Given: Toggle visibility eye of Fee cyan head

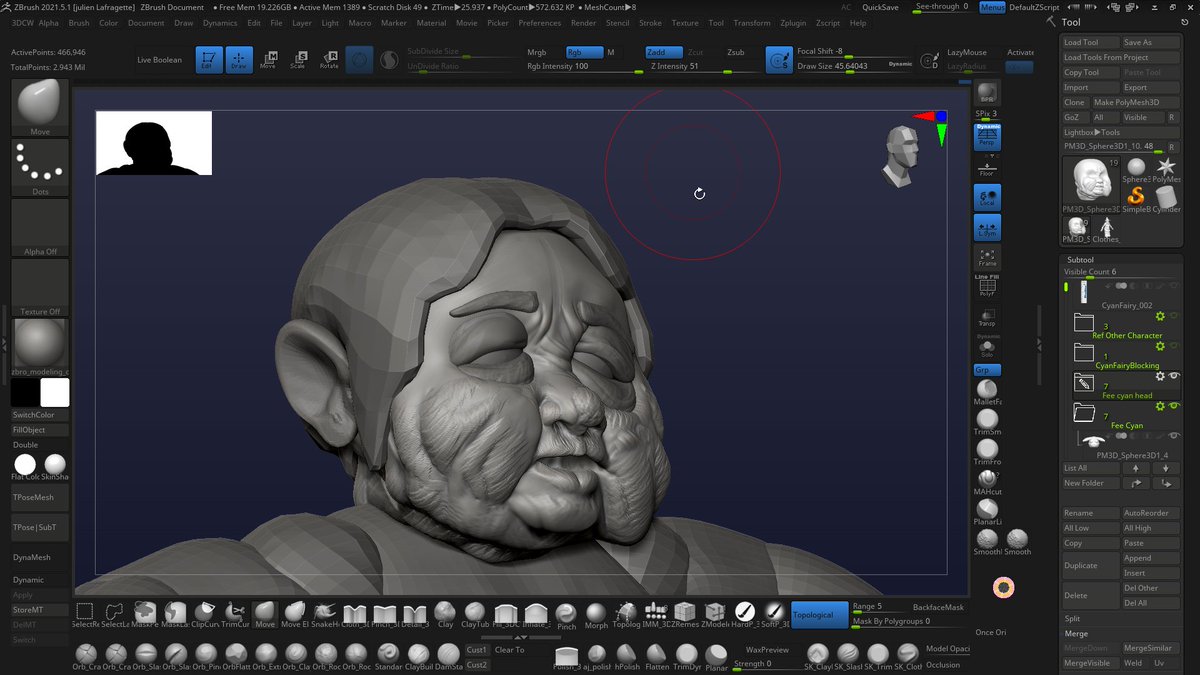Looking at the screenshot, I should [x=1174, y=376].
